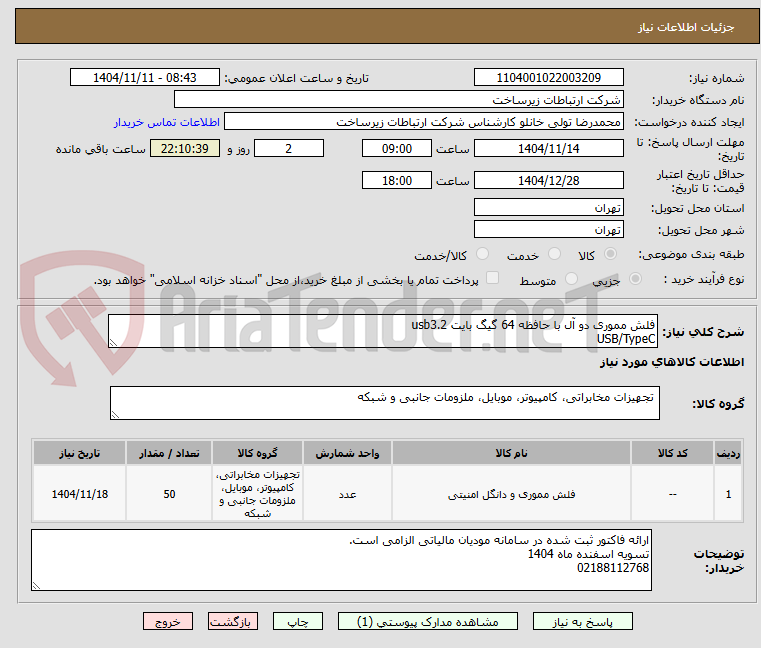Click the response deadline date 1404/11/14
761x648 pixels.
click(548, 149)
